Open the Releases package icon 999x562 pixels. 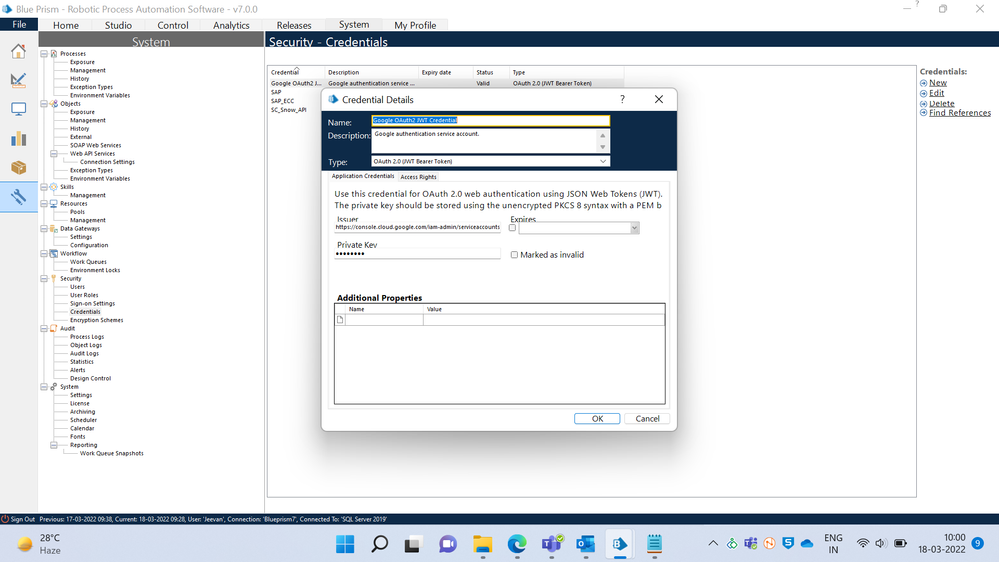pos(18,168)
